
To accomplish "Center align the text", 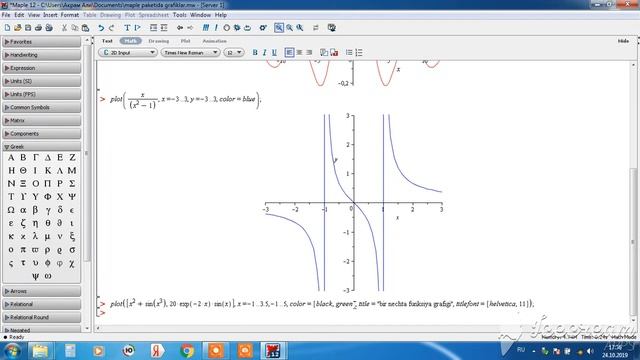I will click(299, 53).
